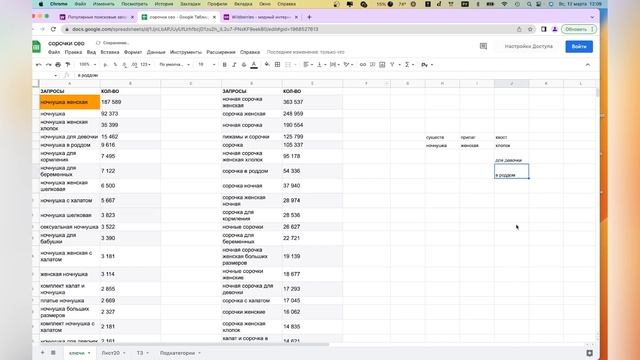
Task: Format as currency (р.)
Action: pyautogui.click(x=105, y=64)
